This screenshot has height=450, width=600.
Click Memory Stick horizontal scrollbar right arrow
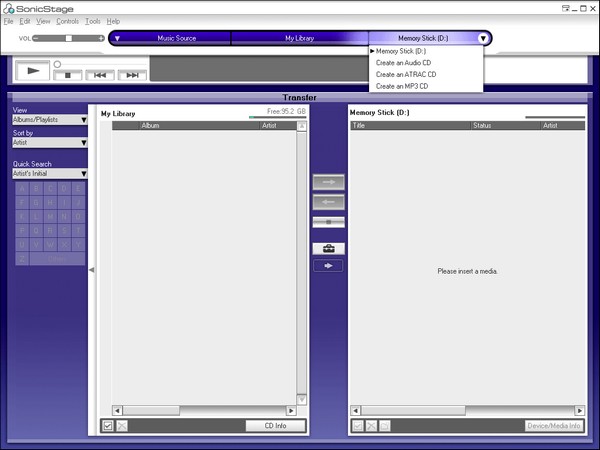(580, 411)
